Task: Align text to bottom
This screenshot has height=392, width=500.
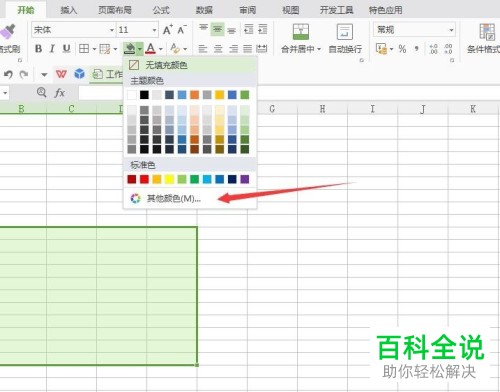Action: coord(231,30)
